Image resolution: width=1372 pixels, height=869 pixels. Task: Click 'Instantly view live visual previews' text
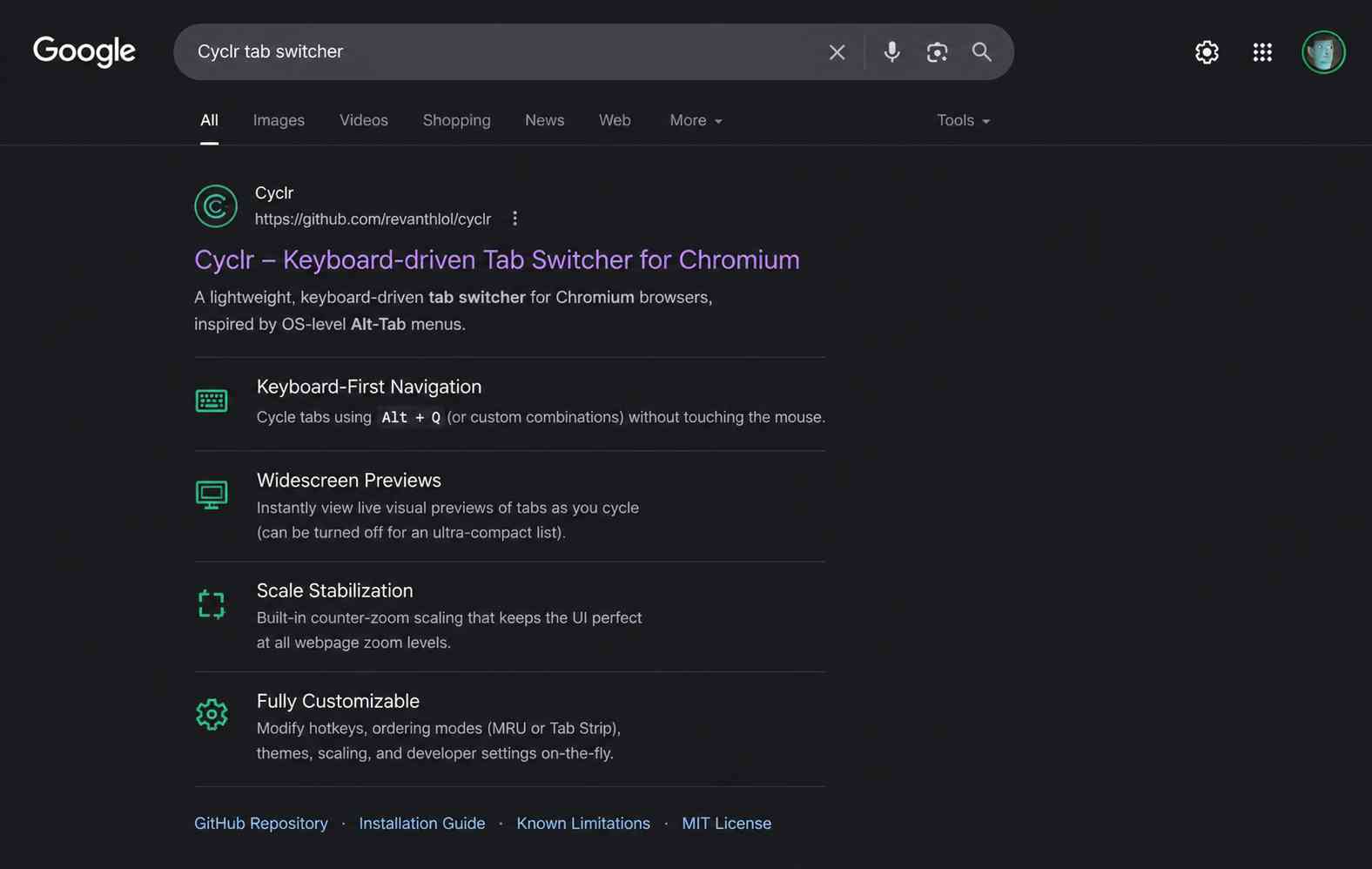(x=447, y=520)
